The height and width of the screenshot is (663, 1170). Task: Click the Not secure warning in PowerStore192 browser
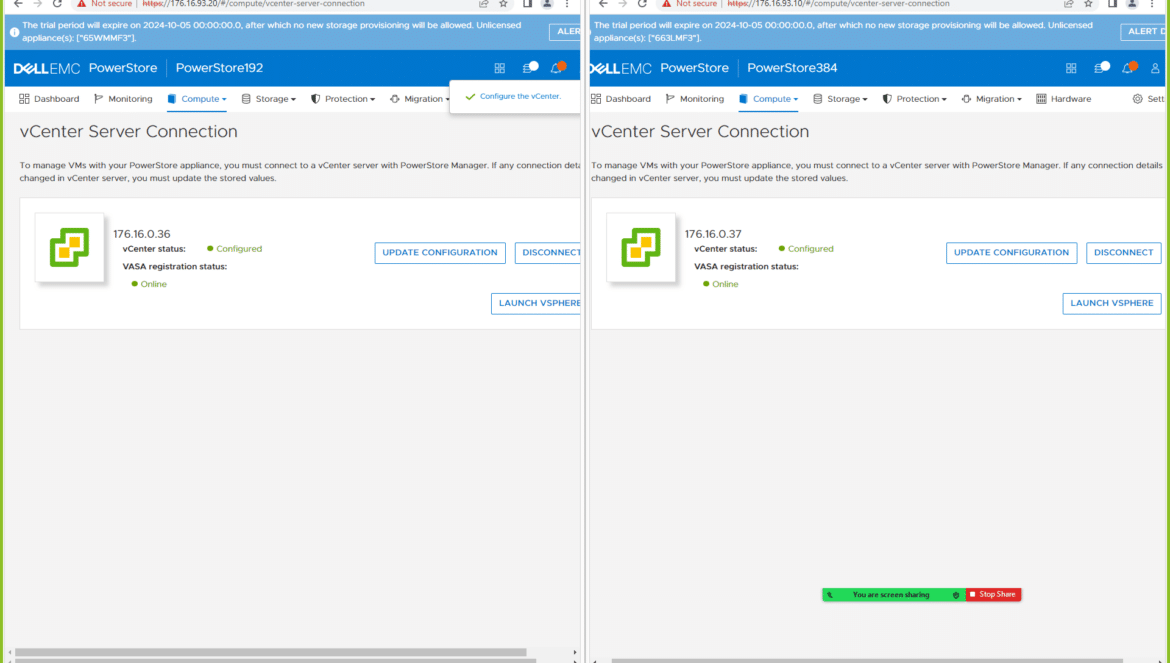click(x=104, y=4)
